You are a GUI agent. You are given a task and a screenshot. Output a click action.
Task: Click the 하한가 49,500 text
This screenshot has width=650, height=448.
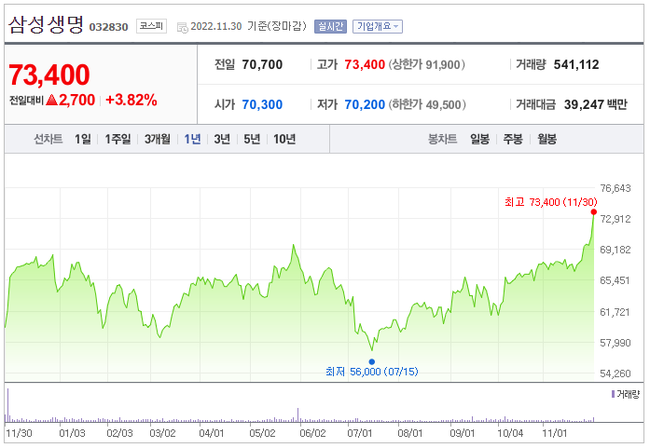tap(427, 104)
